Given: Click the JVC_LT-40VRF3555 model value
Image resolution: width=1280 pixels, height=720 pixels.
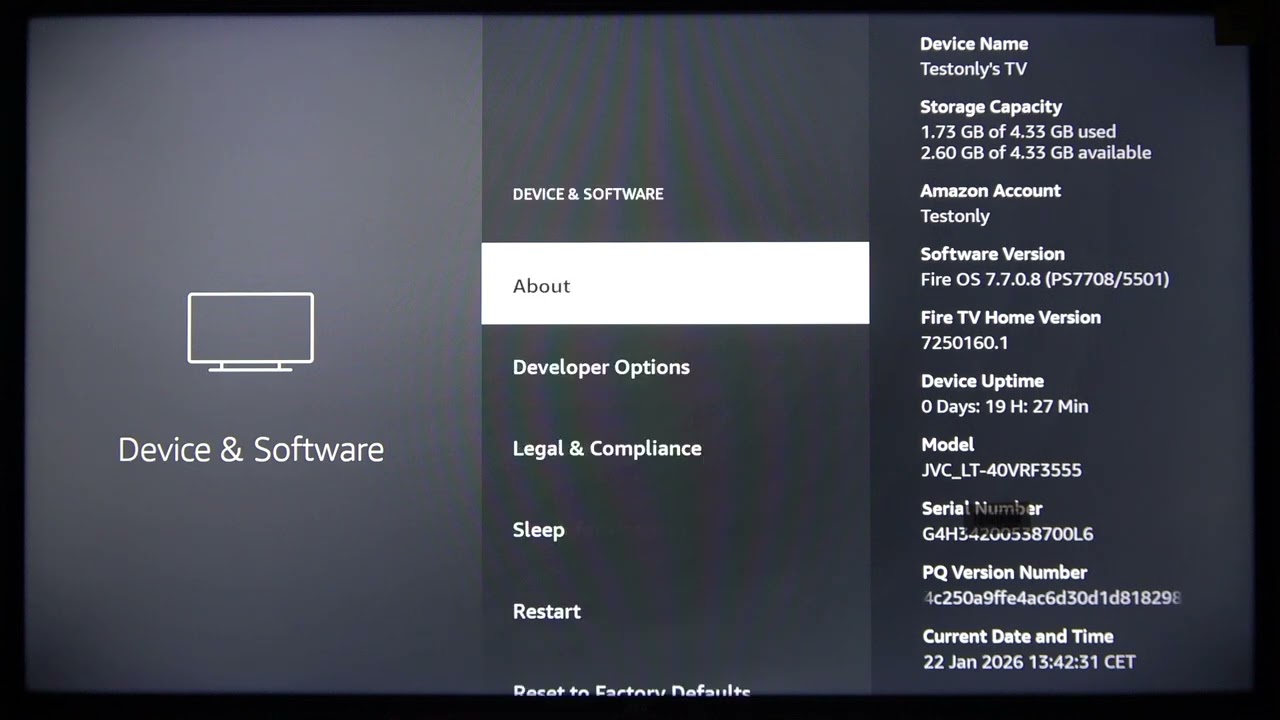Looking at the screenshot, I should click(x=1001, y=470).
